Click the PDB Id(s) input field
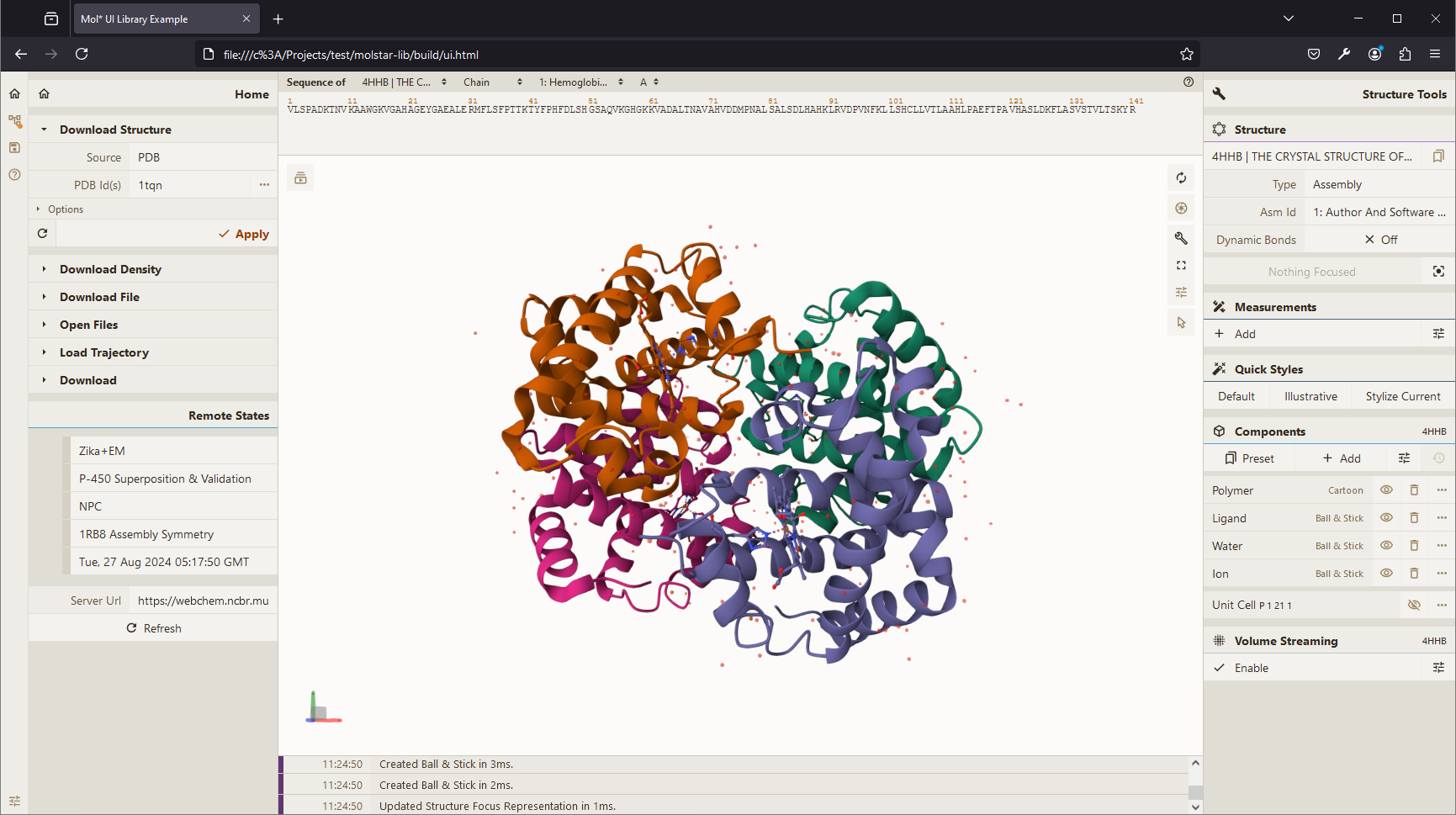Image resolution: width=1456 pixels, height=815 pixels. [192, 185]
